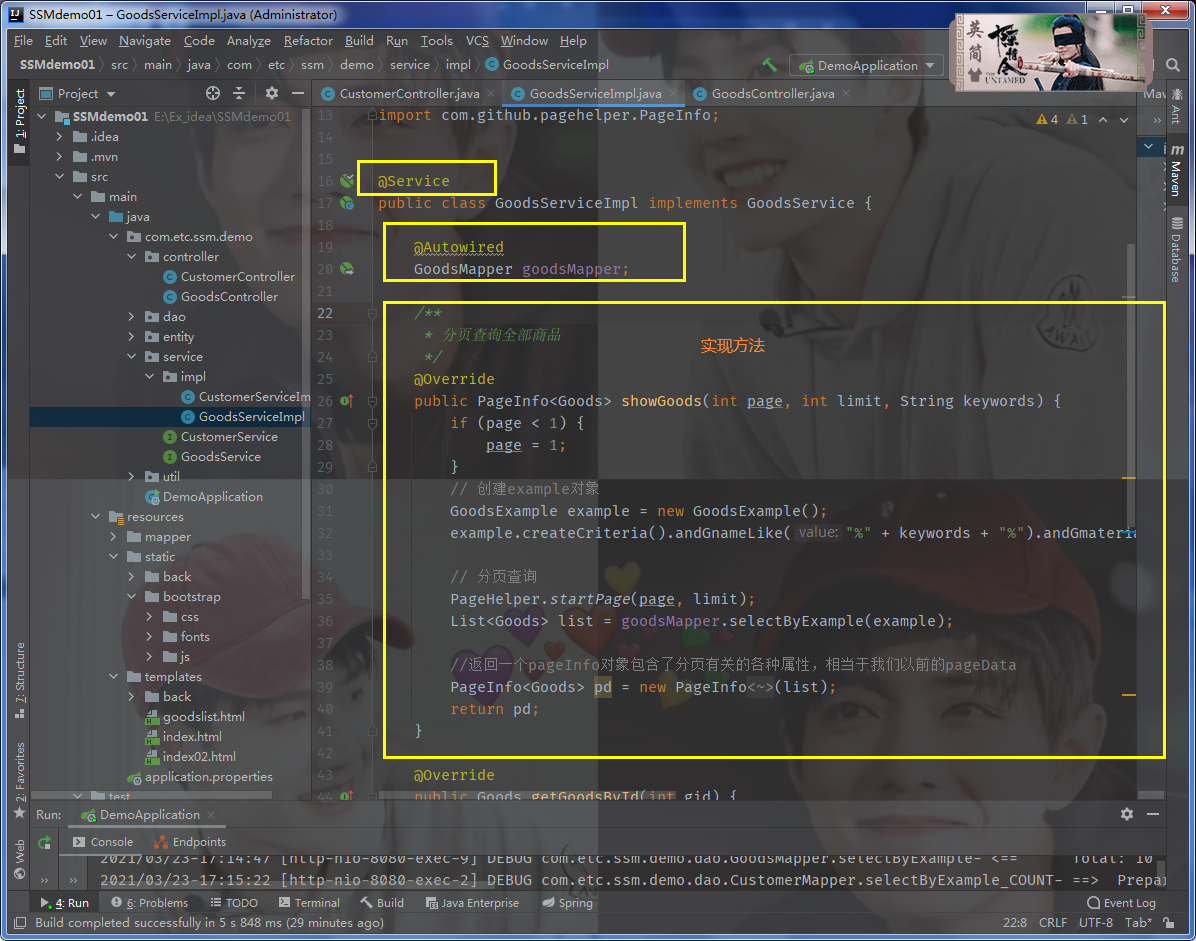Click the Collapse All icon in Project panel
The image size is (1196, 941).
click(x=239, y=93)
